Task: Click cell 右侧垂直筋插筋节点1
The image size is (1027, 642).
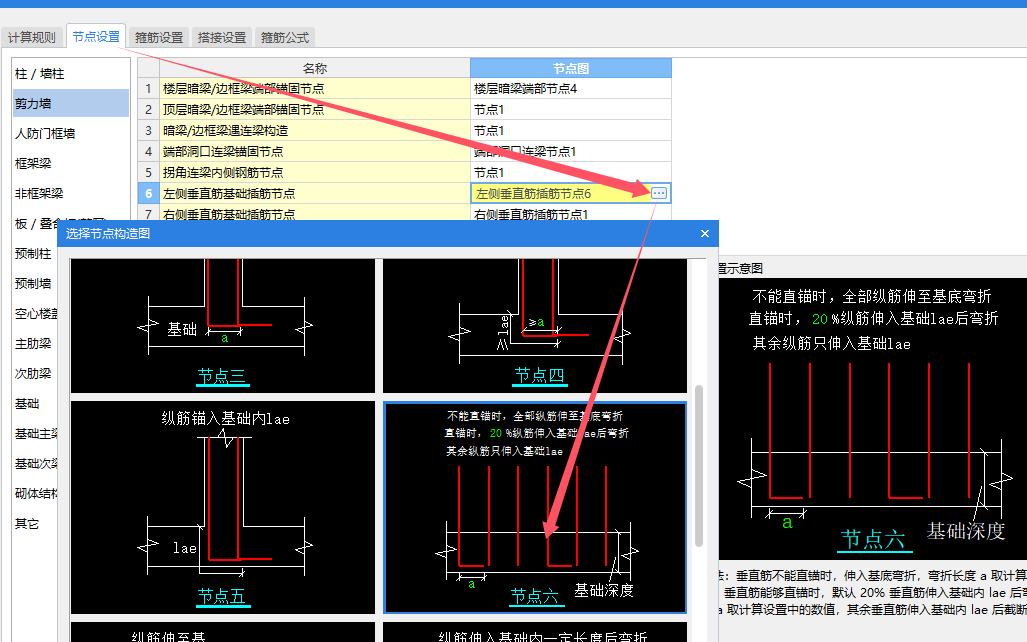Action: pyautogui.click(x=570, y=214)
